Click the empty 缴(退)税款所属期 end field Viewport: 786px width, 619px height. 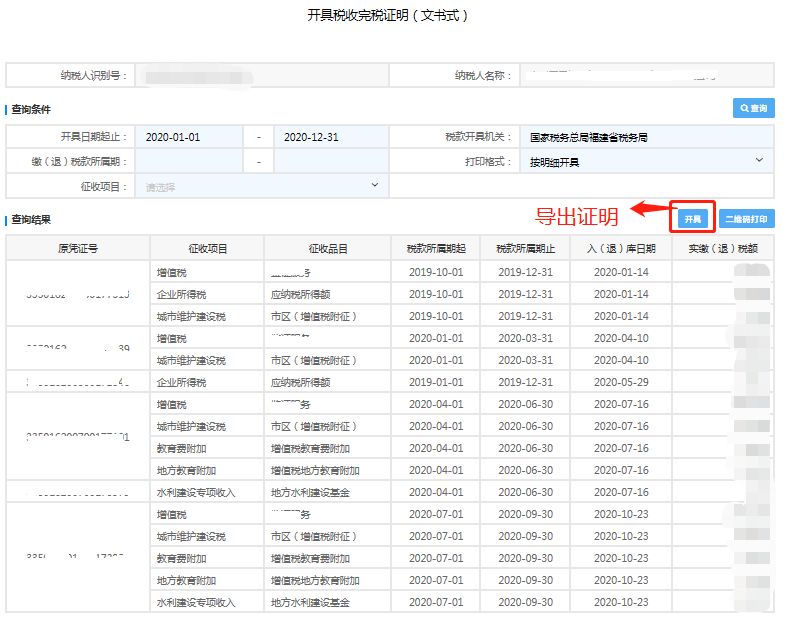[330, 161]
